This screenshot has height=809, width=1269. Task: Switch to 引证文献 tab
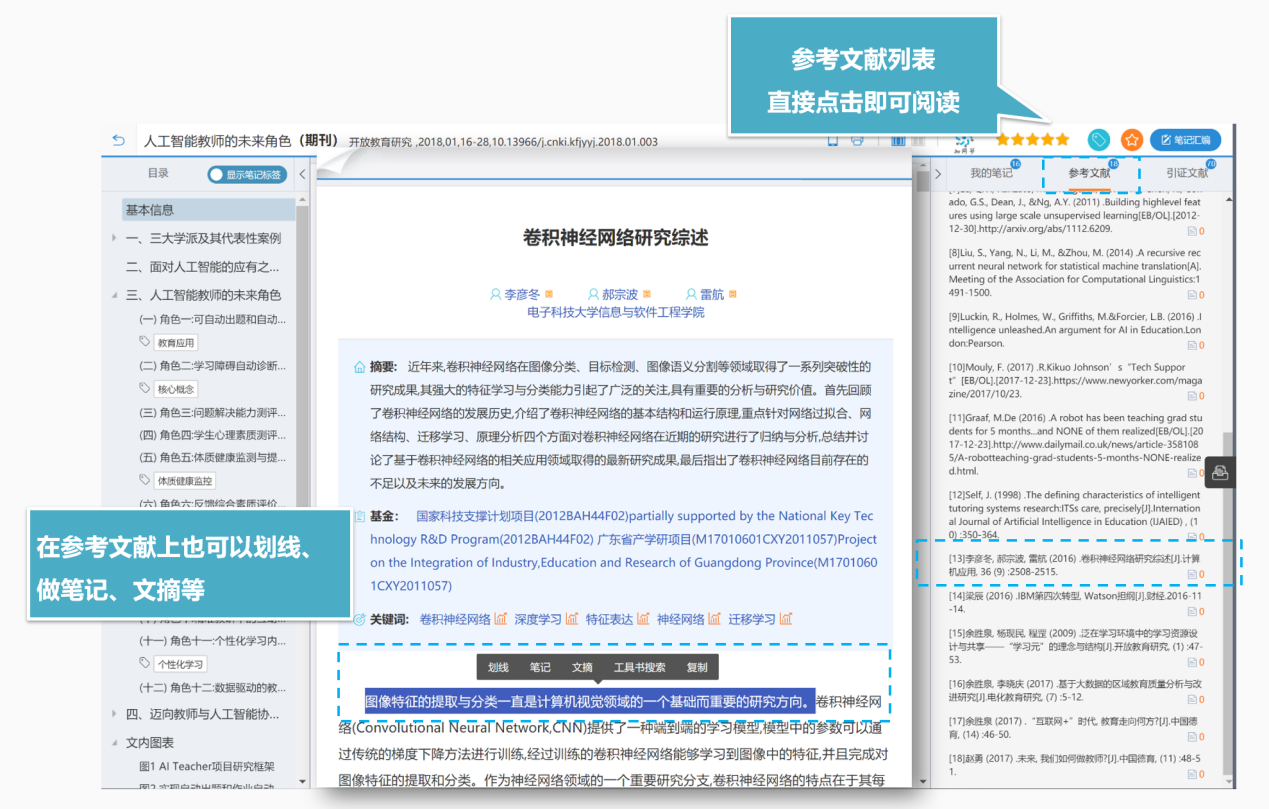(x=1187, y=173)
